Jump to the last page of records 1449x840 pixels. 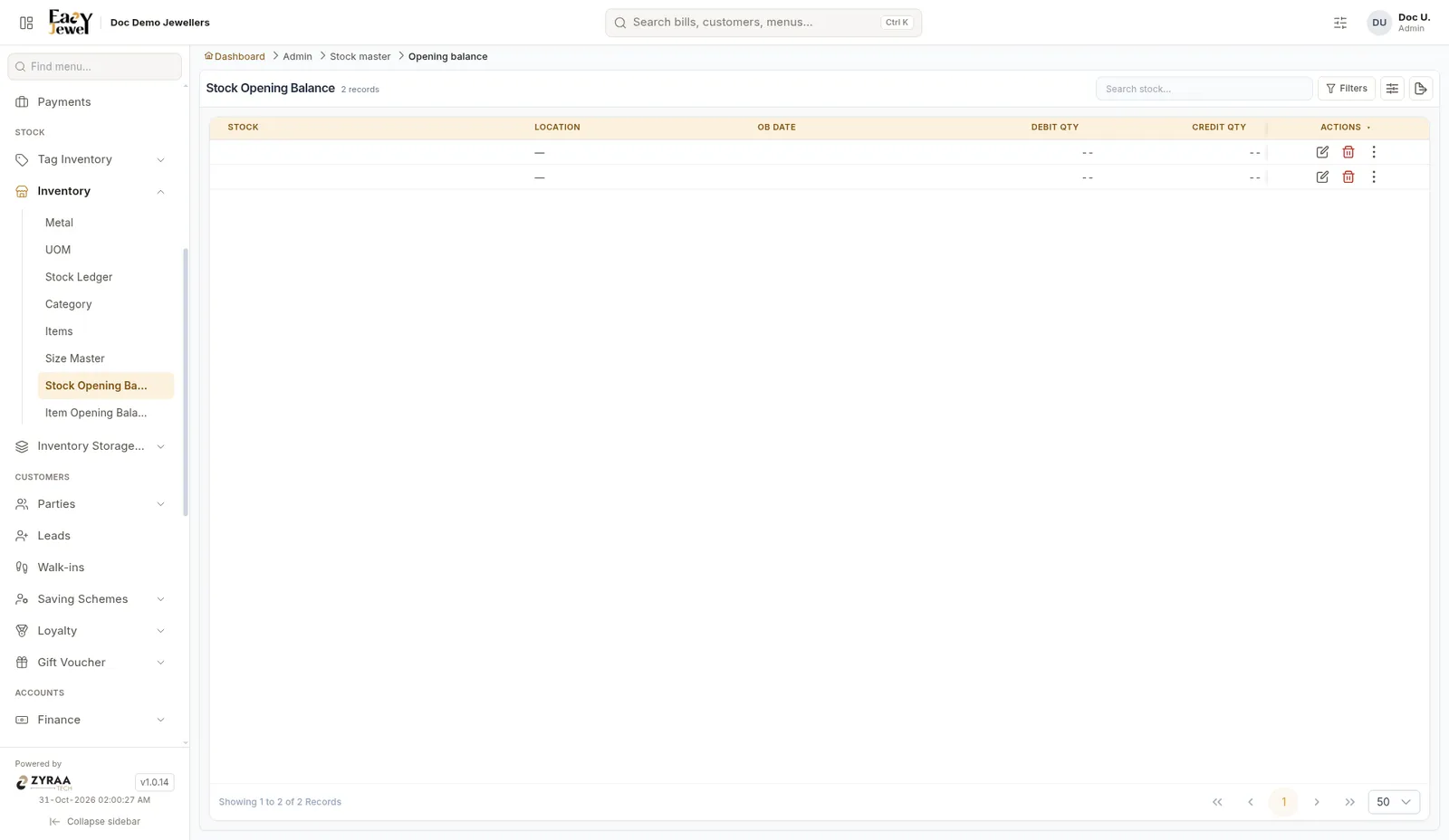(x=1350, y=802)
